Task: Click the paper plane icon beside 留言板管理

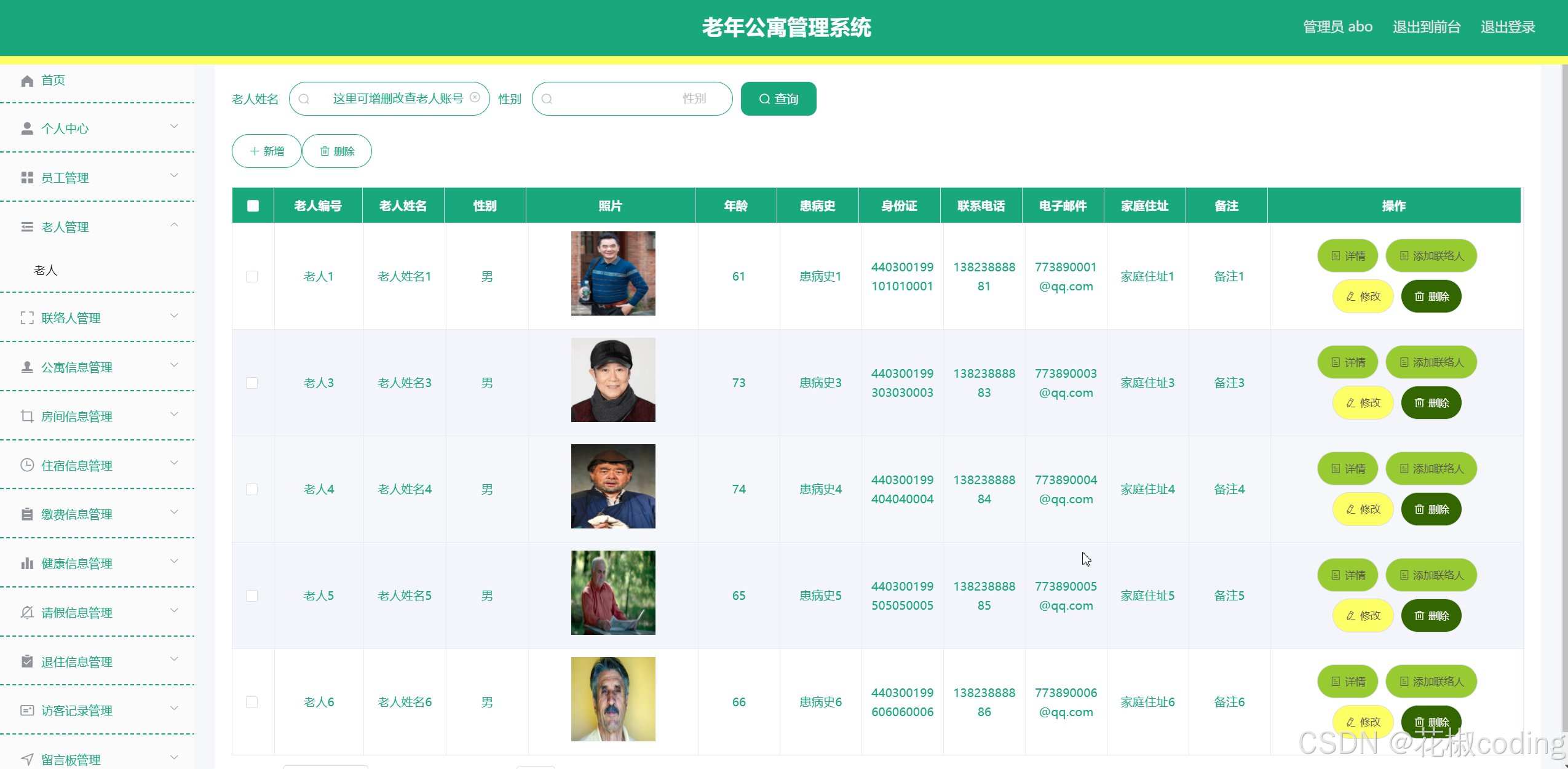Action: [x=27, y=759]
